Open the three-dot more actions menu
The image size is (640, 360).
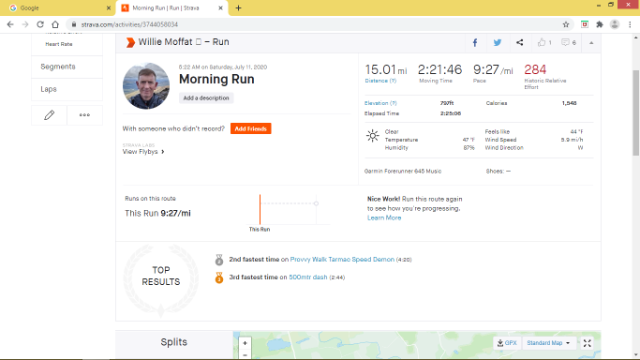[84, 115]
